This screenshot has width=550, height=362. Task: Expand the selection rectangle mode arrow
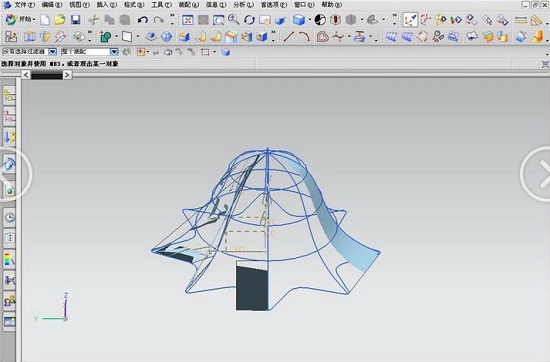[x=214, y=52]
